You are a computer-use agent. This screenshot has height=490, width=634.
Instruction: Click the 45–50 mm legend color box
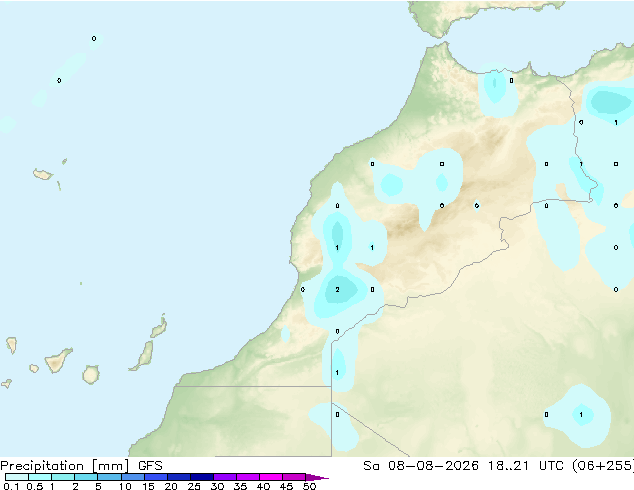pyautogui.click(x=294, y=477)
